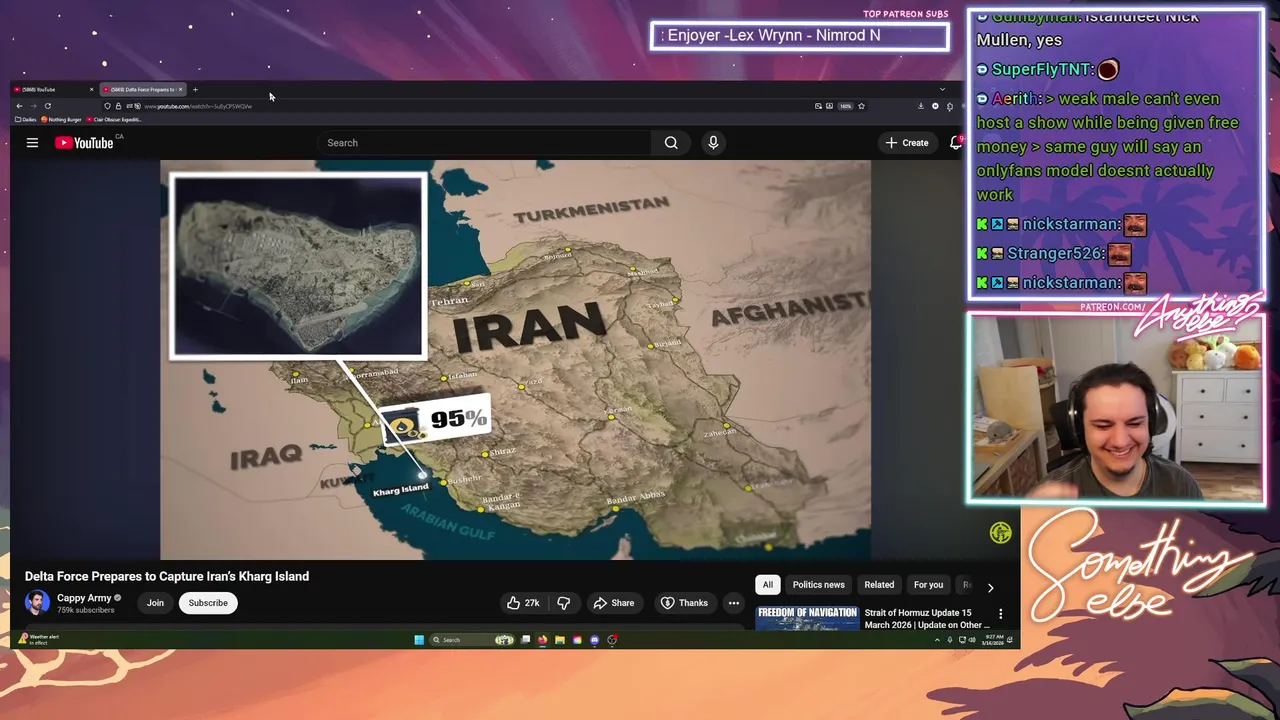Viewport: 1280px width, 720px height.
Task: Open more actions ellipsis under video
Action: point(733,603)
